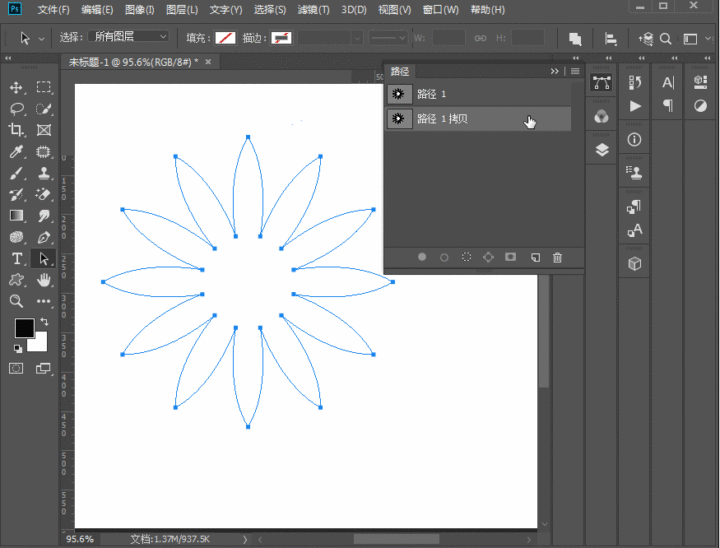Select the Hand tool
Screen dimensions: 720x548
click(x=44, y=280)
